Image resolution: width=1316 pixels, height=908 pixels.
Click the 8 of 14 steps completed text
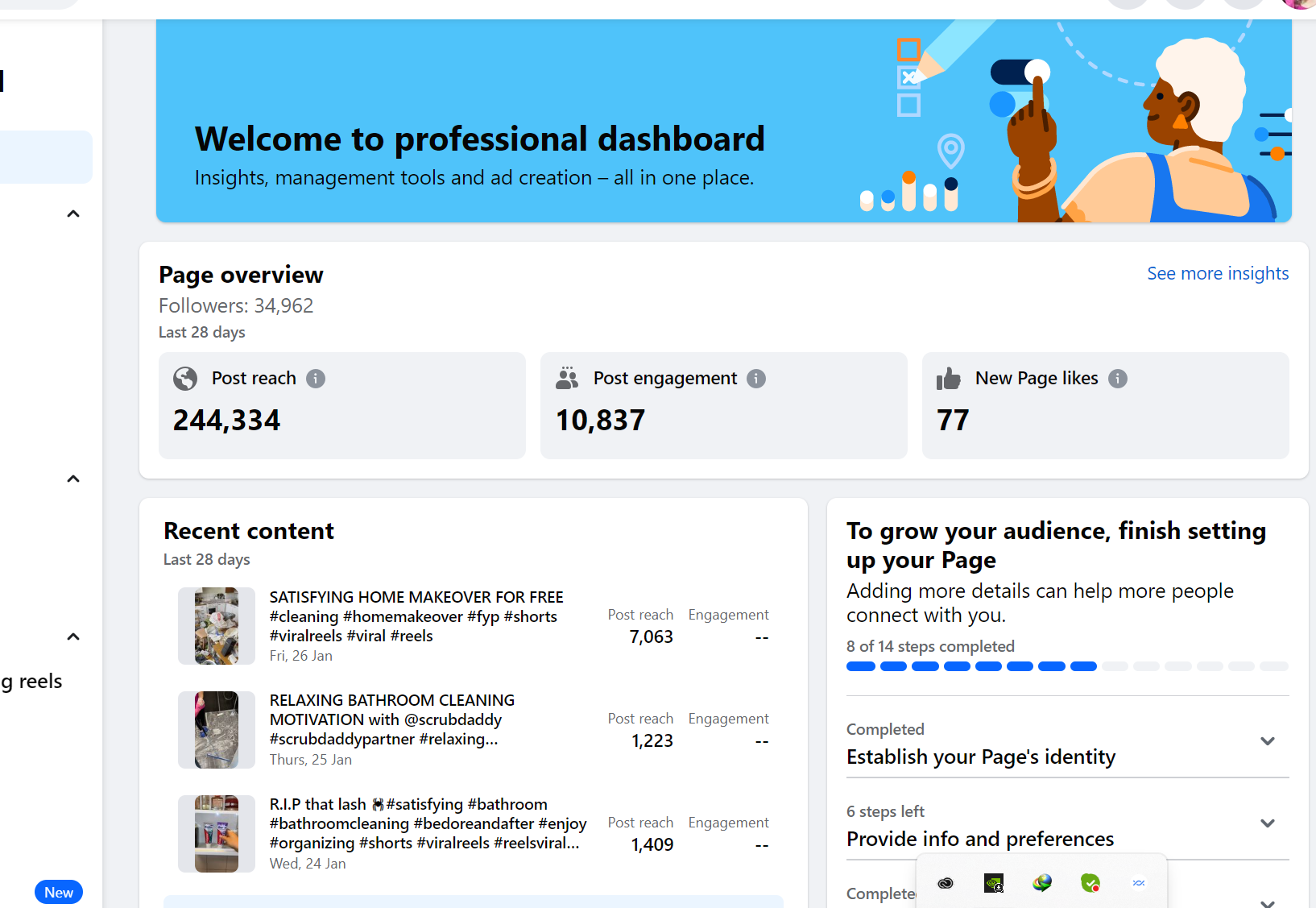coord(930,647)
